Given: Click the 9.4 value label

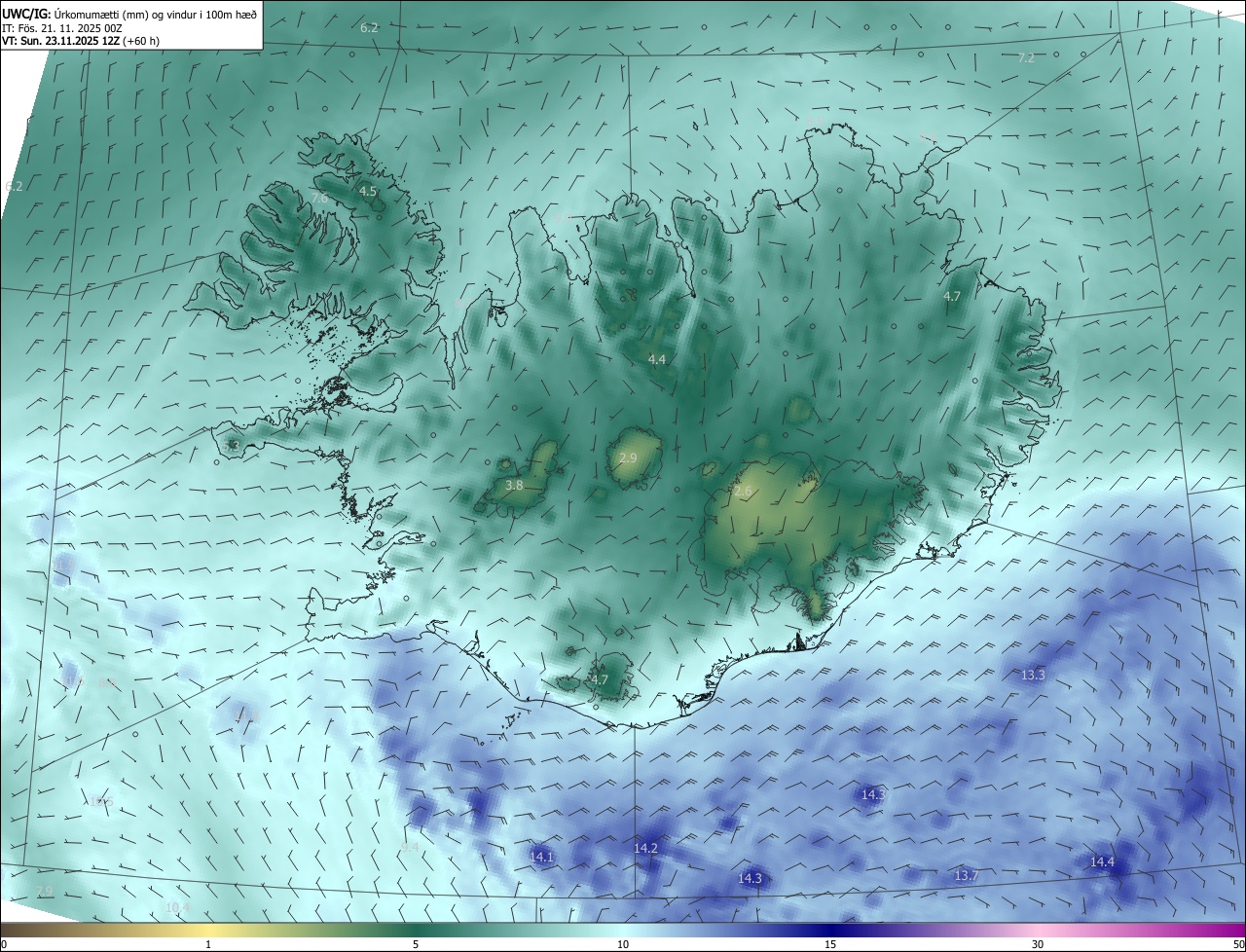Looking at the screenshot, I should 410,849.
